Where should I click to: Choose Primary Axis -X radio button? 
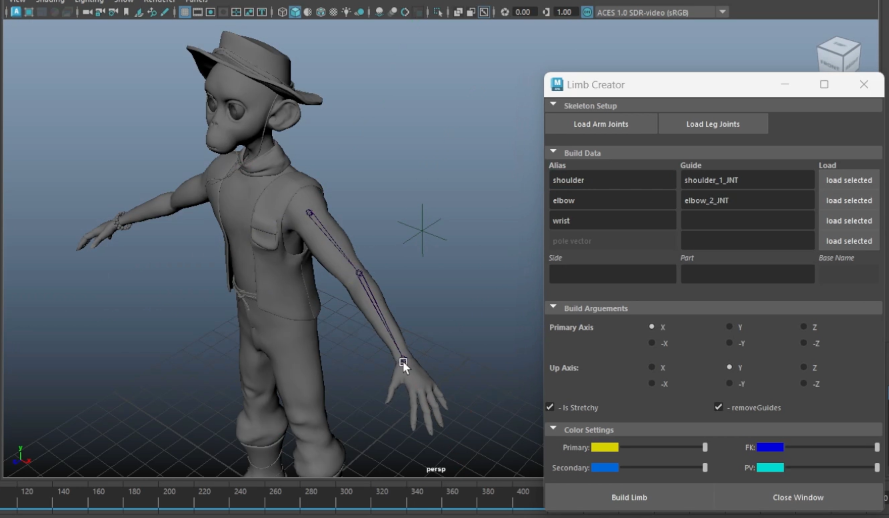click(652, 343)
